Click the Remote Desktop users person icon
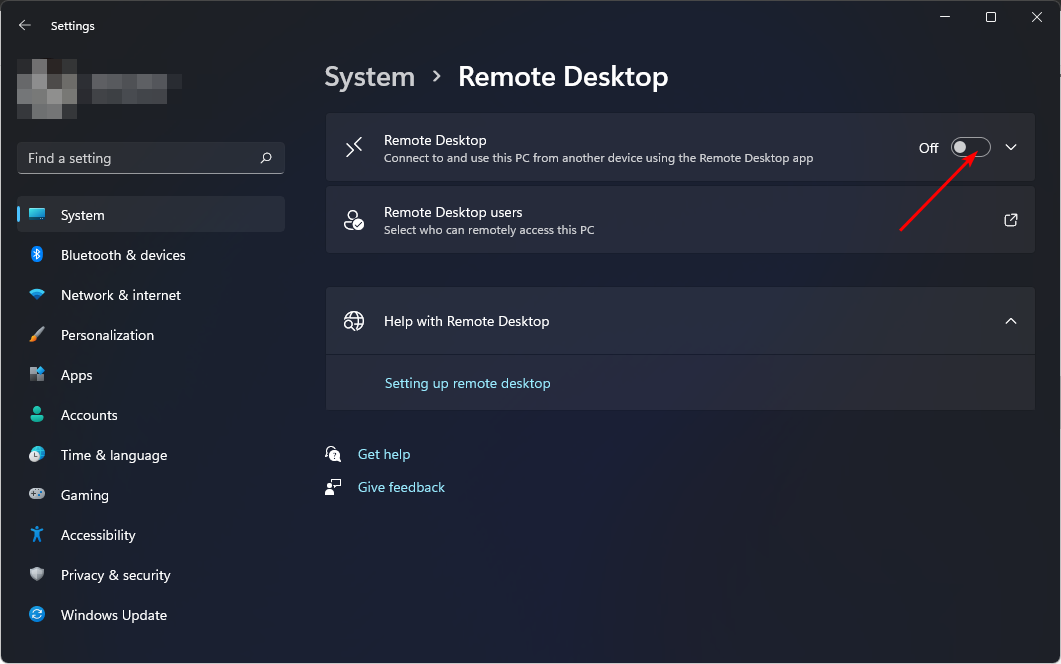This screenshot has width=1061, height=664. pyautogui.click(x=354, y=220)
